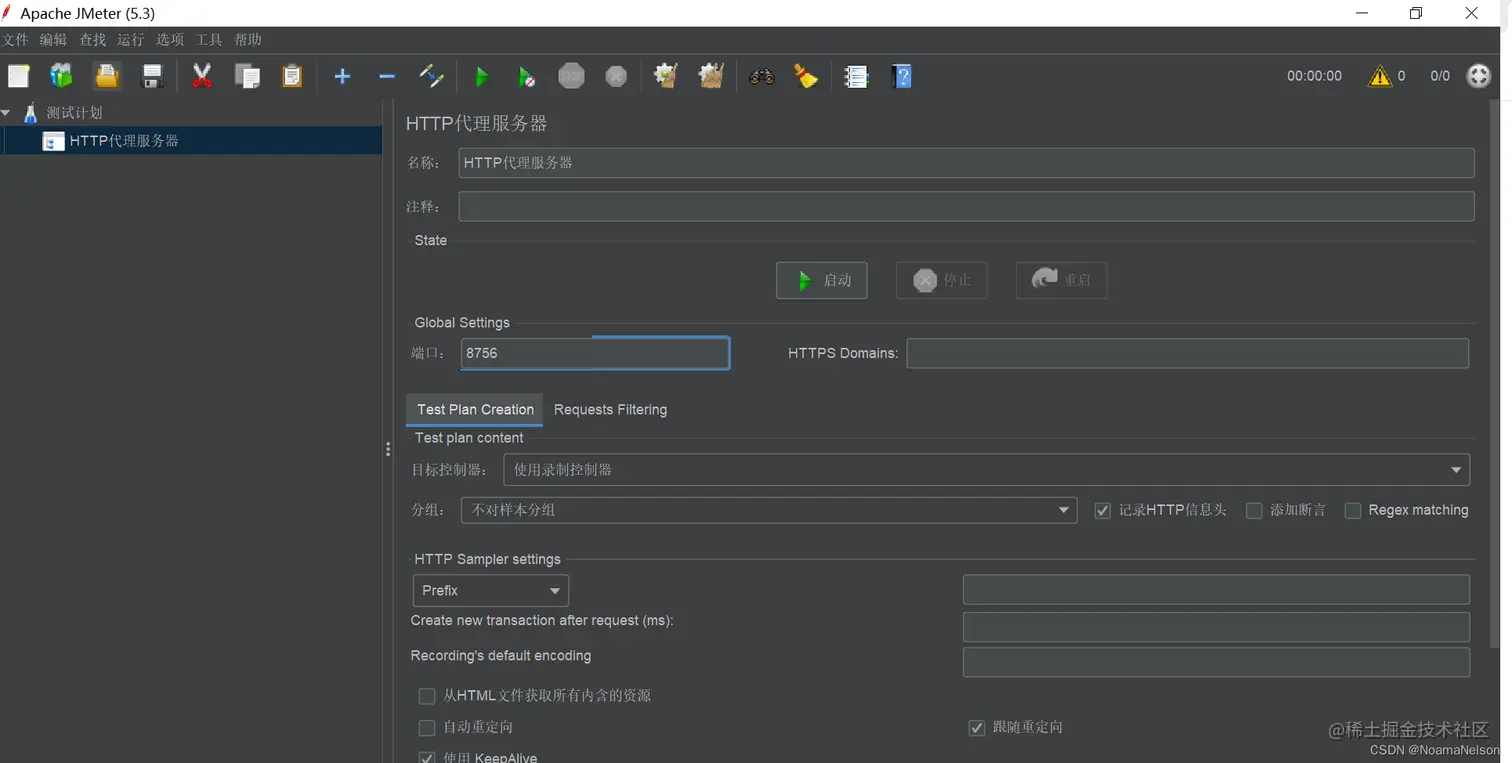
Task: Click the panel splitter handle dots
Action: (x=388, y=450)
